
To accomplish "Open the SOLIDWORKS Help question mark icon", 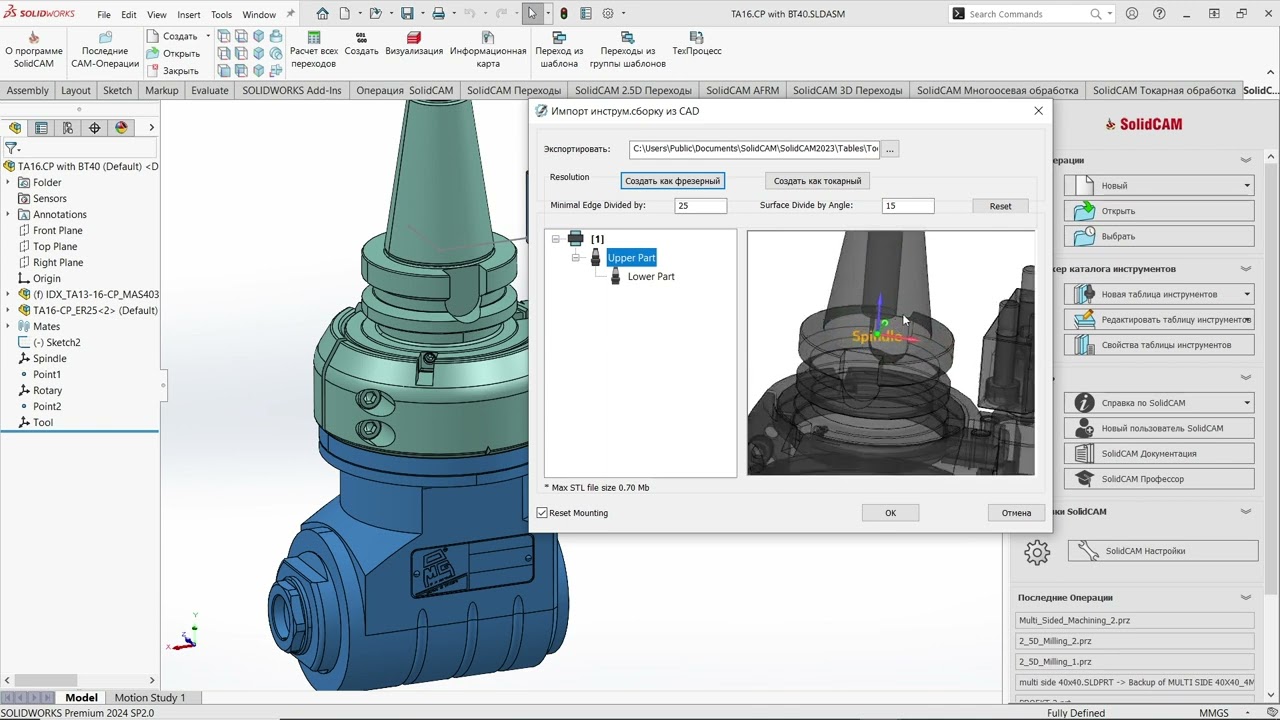I will coord(1159,14).
